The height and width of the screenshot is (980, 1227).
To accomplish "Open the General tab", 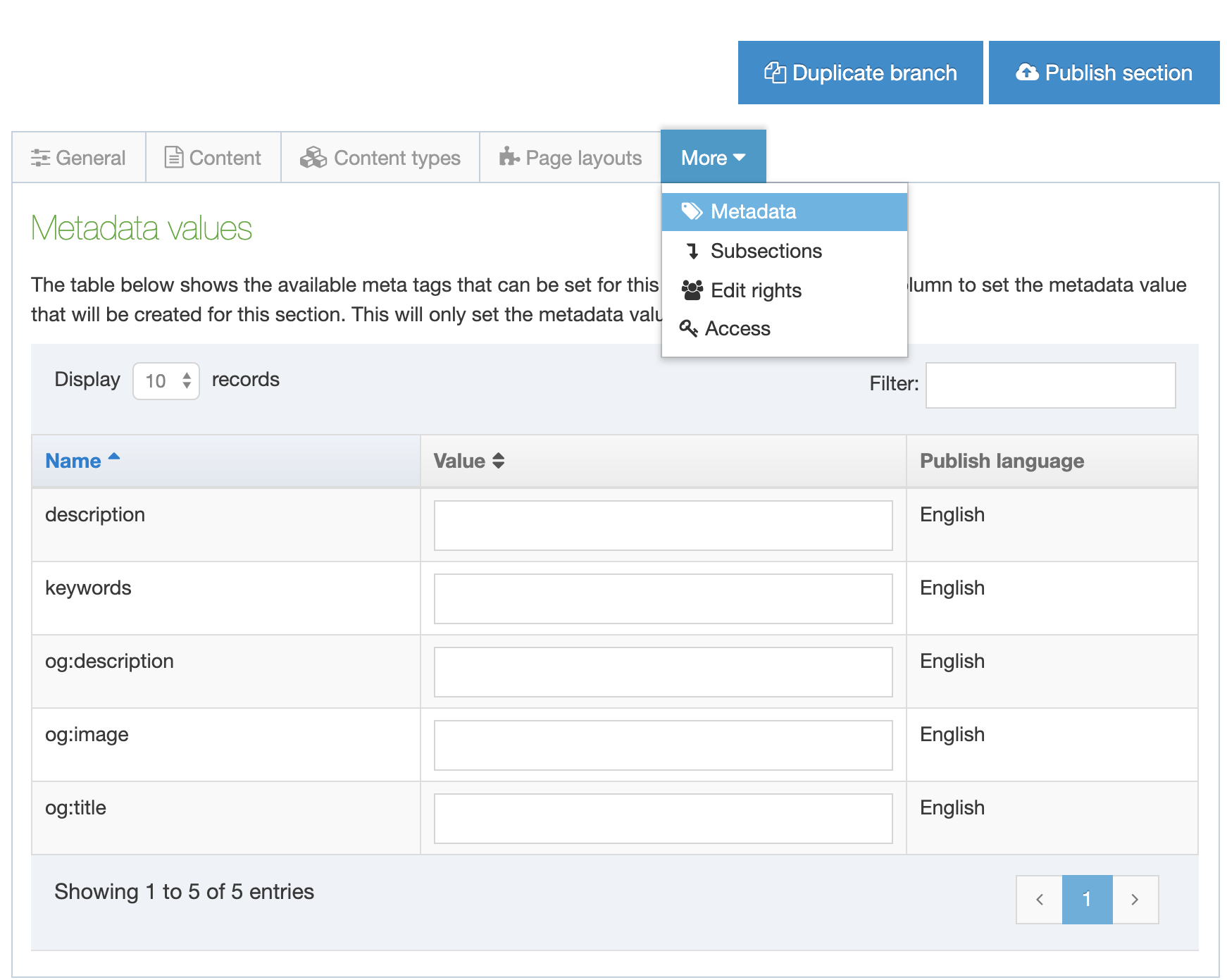I will click(79, 158).
